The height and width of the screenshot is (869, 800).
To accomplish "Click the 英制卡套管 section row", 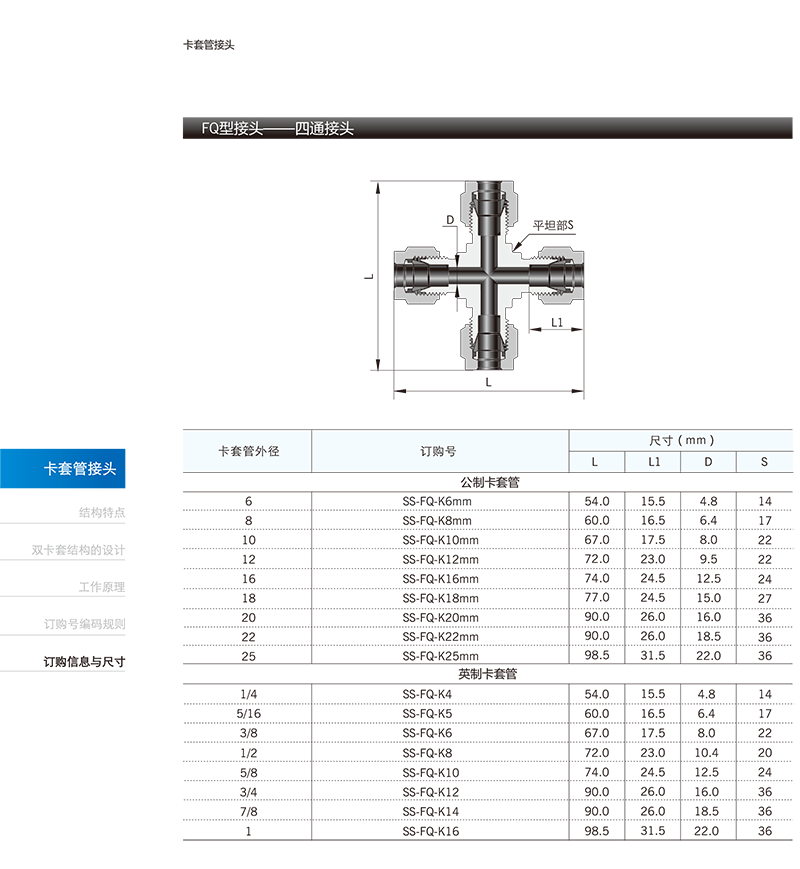I will tap(488, 674).
